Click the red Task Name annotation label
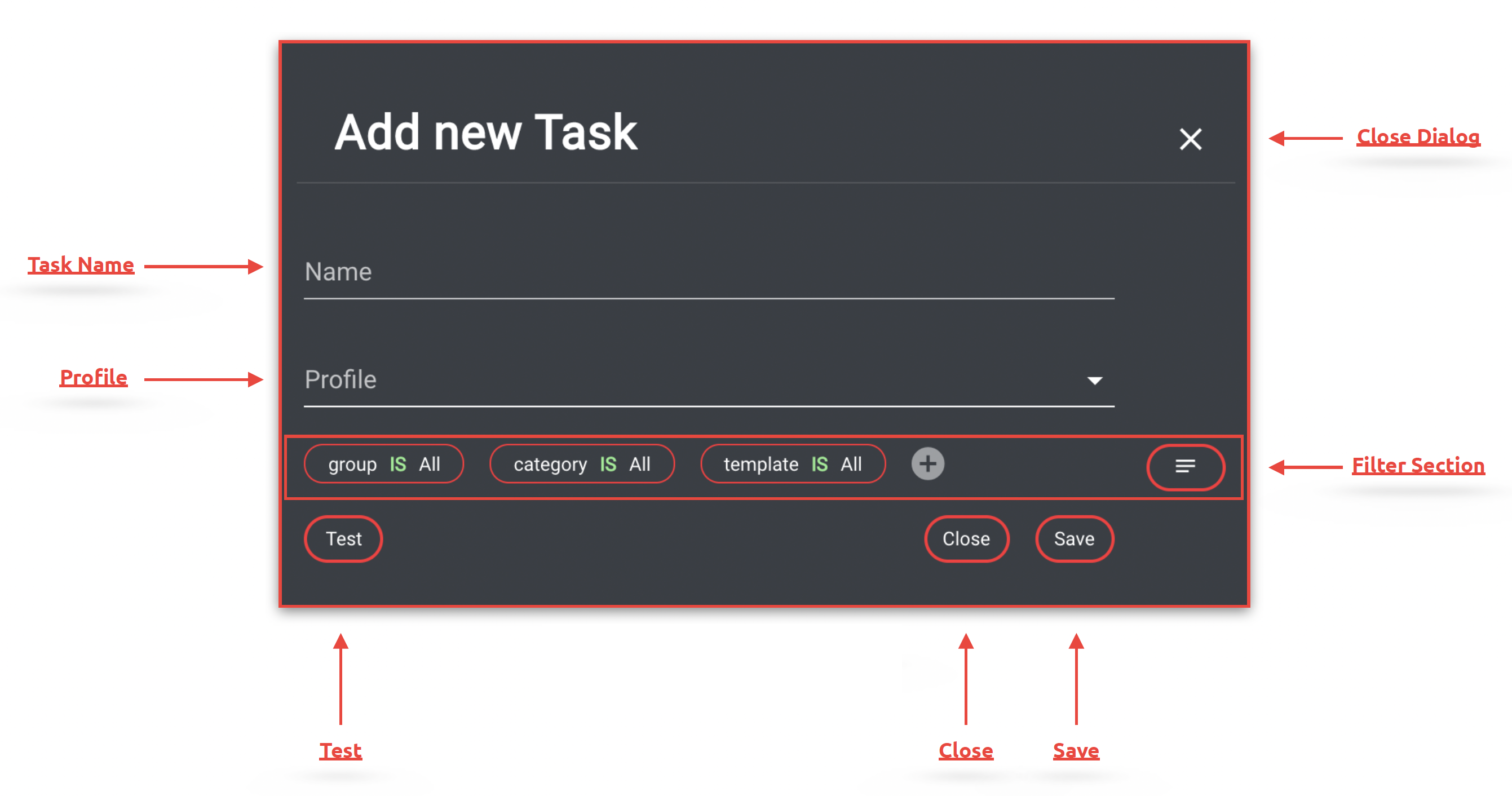Viewport: 1512px width, 796px height. click(x=81, y=265)
